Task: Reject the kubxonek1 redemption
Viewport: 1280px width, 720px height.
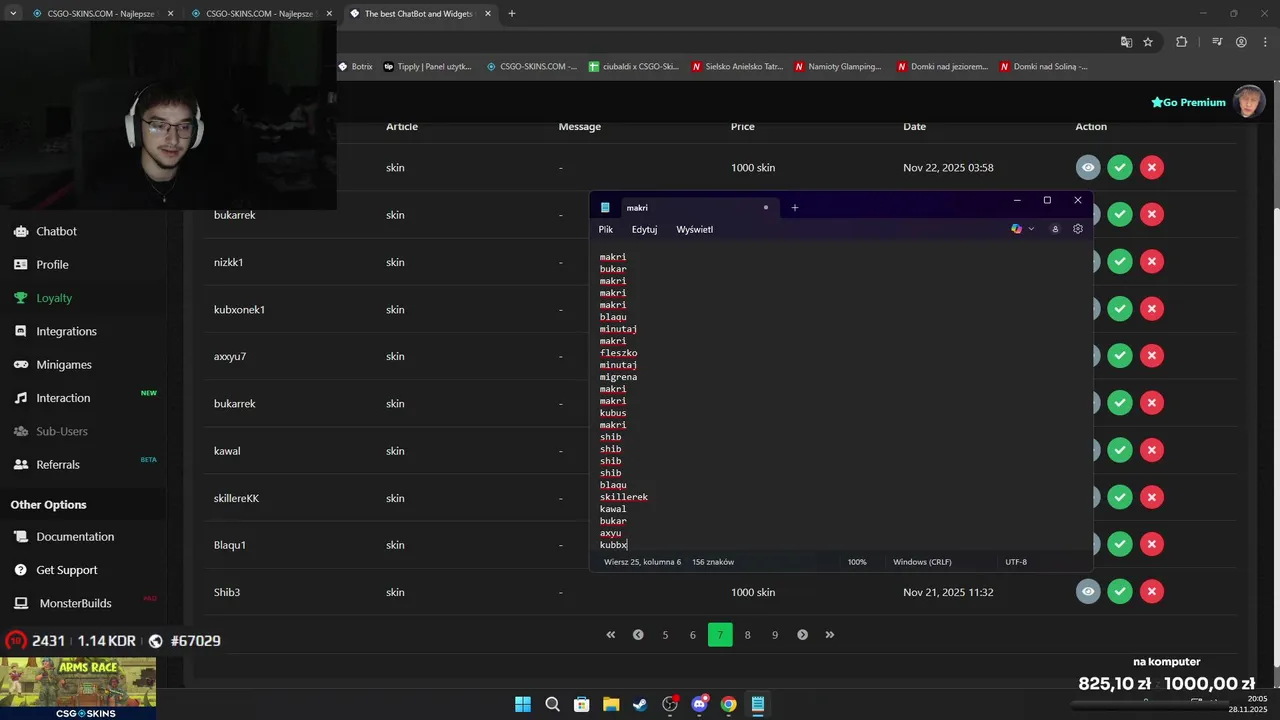Action: (1152, 309)
